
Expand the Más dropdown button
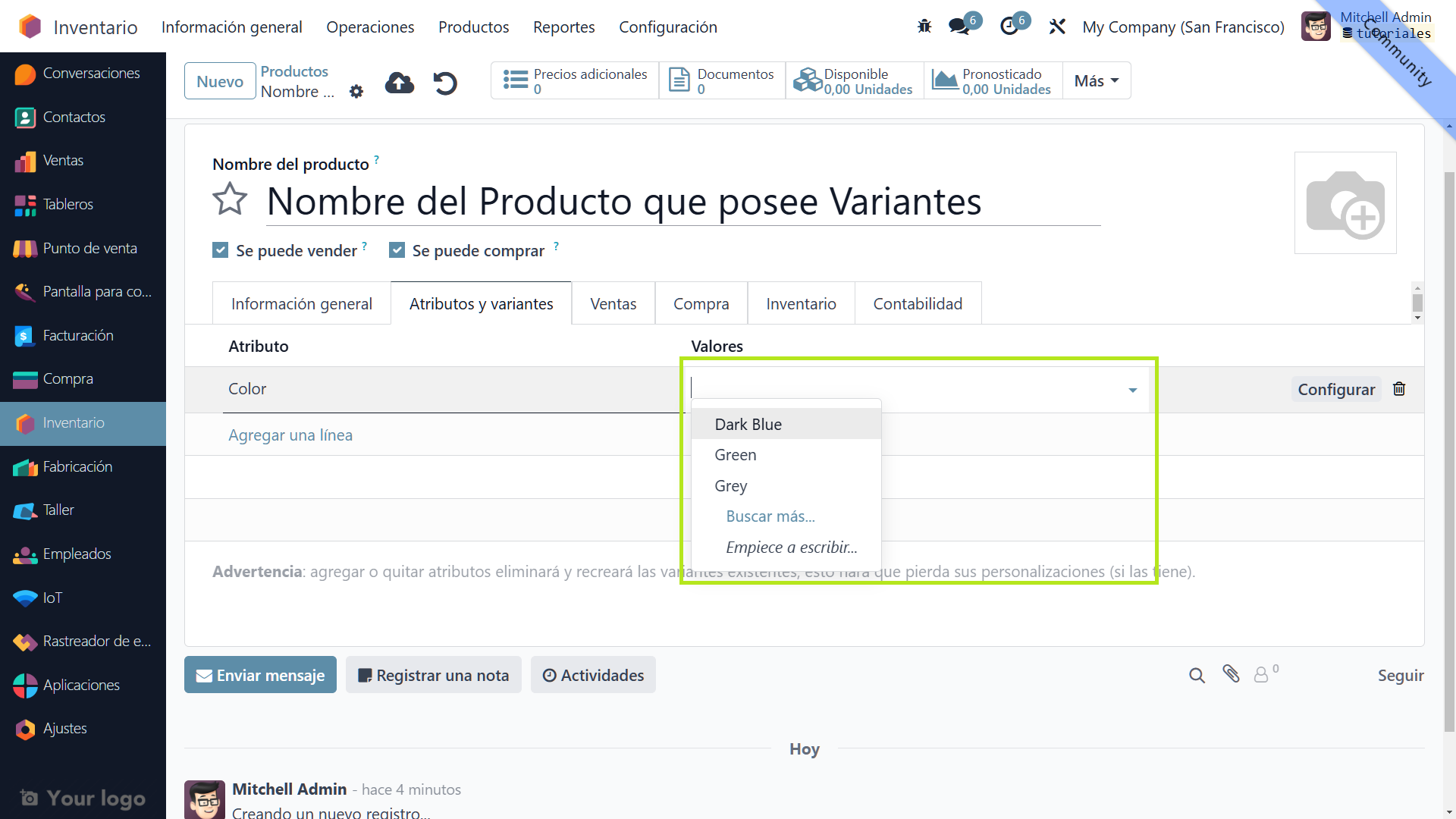[x=1096, y=81]
